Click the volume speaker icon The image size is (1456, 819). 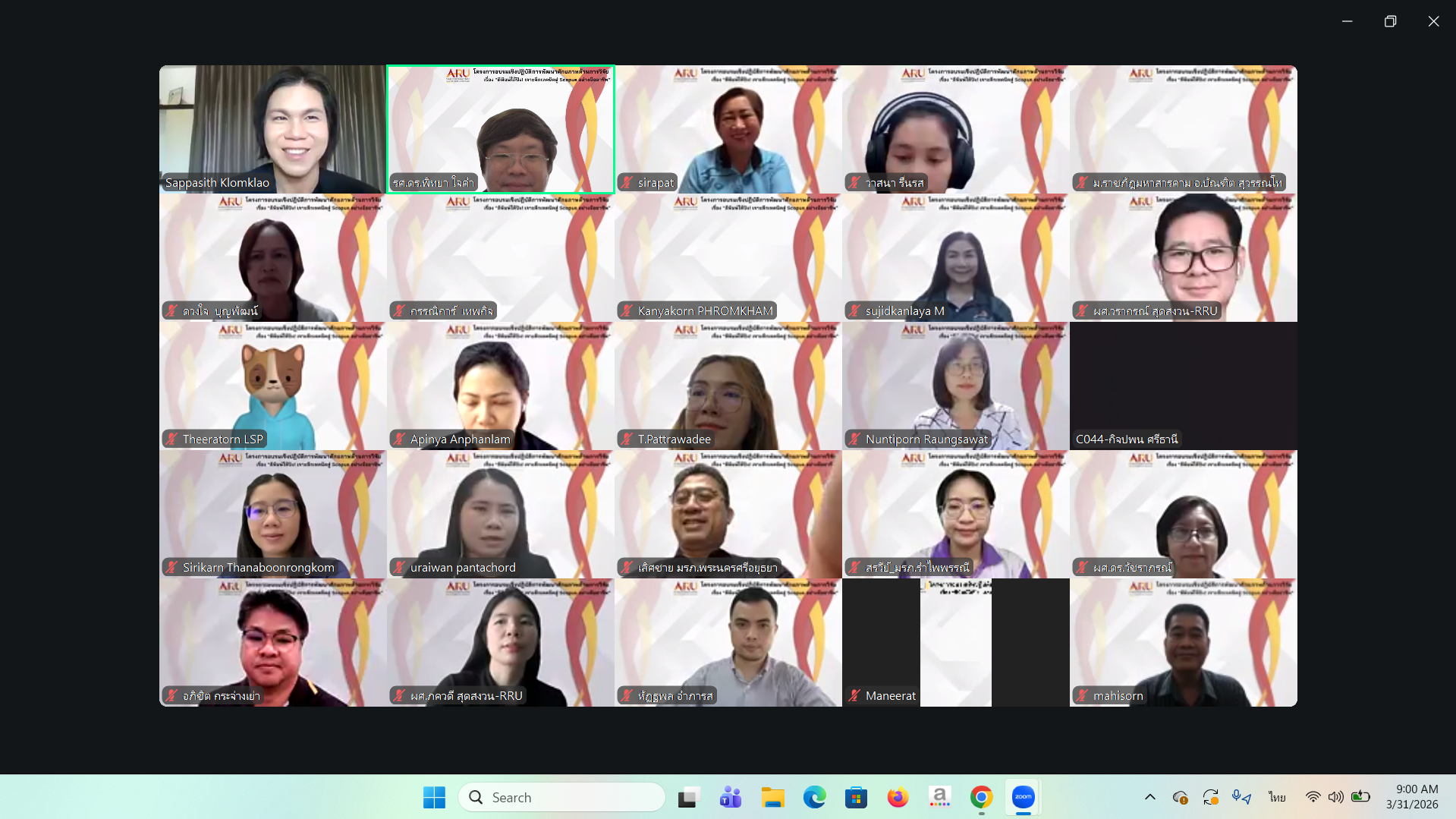(1335, 797)
